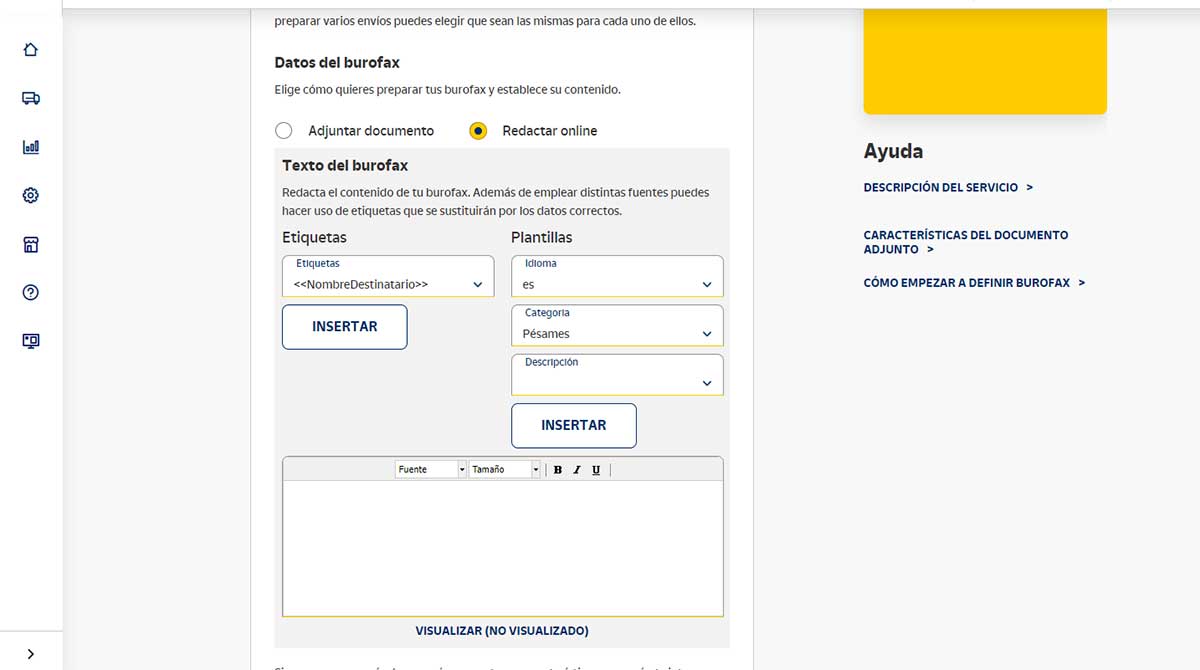Select the Redactar online radio button
This screenshot has height=670, width=1200.
tap(478, 131)
